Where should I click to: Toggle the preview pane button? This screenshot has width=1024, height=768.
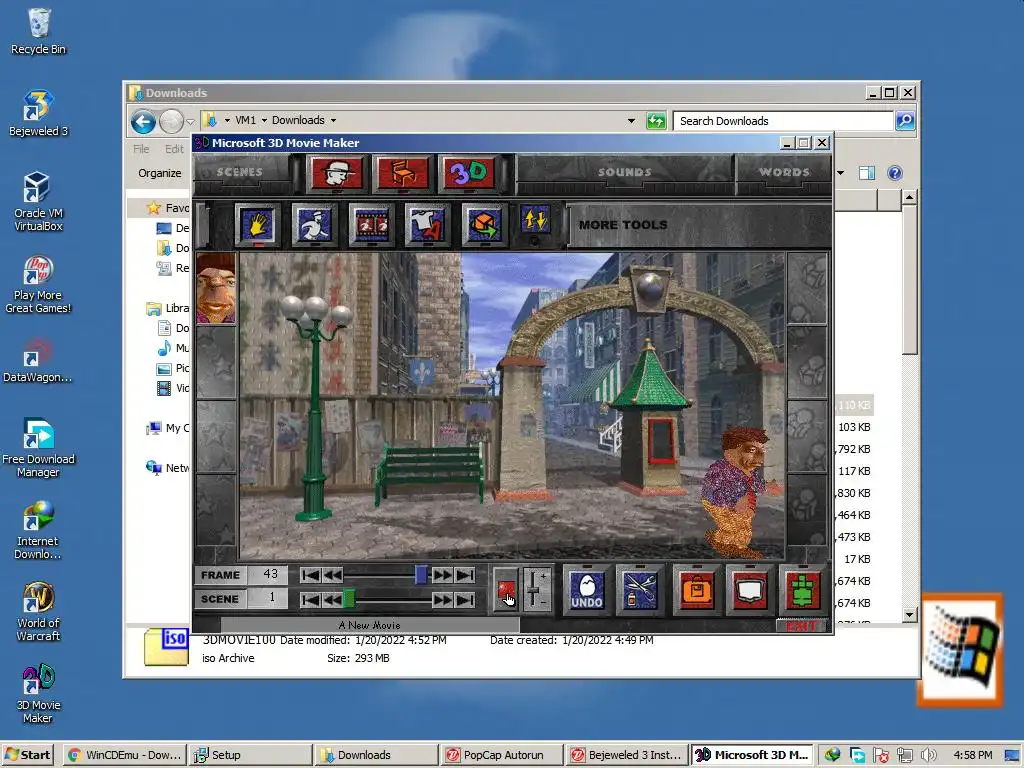[867, 173]
